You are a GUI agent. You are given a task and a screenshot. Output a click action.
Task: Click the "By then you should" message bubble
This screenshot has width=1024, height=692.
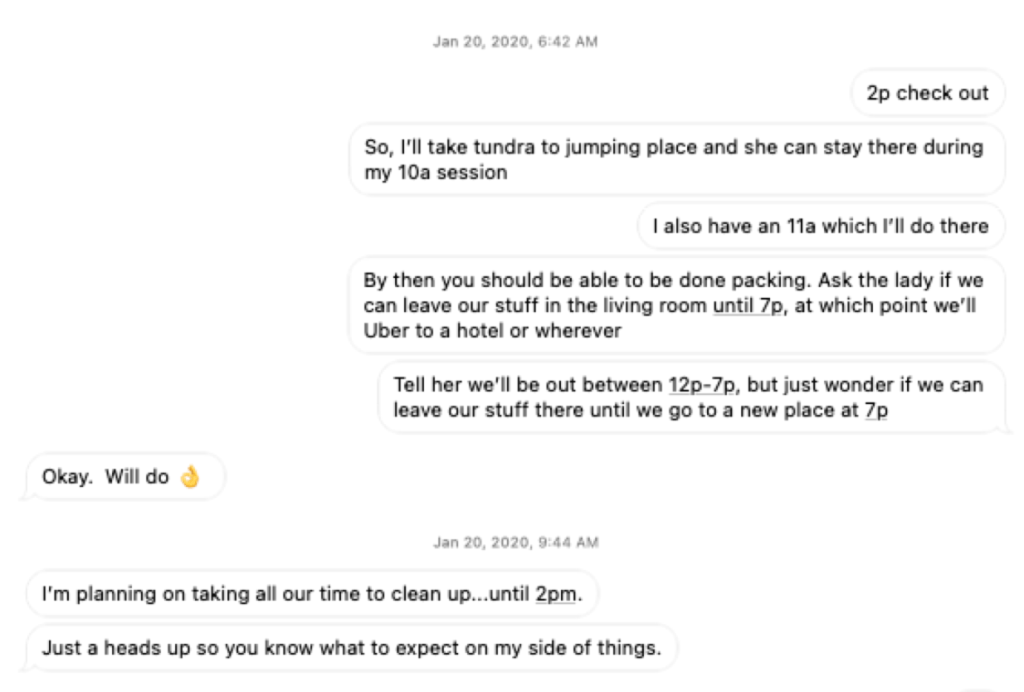(x=675, y=306)
